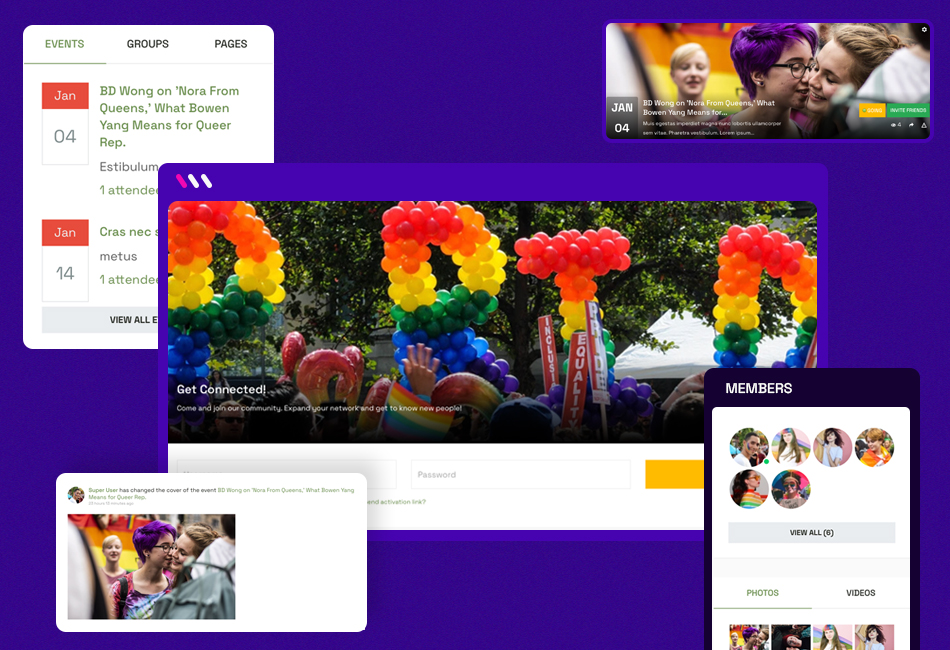Open the second member avatar wearing sunglasses in row two

pos(791,488)
